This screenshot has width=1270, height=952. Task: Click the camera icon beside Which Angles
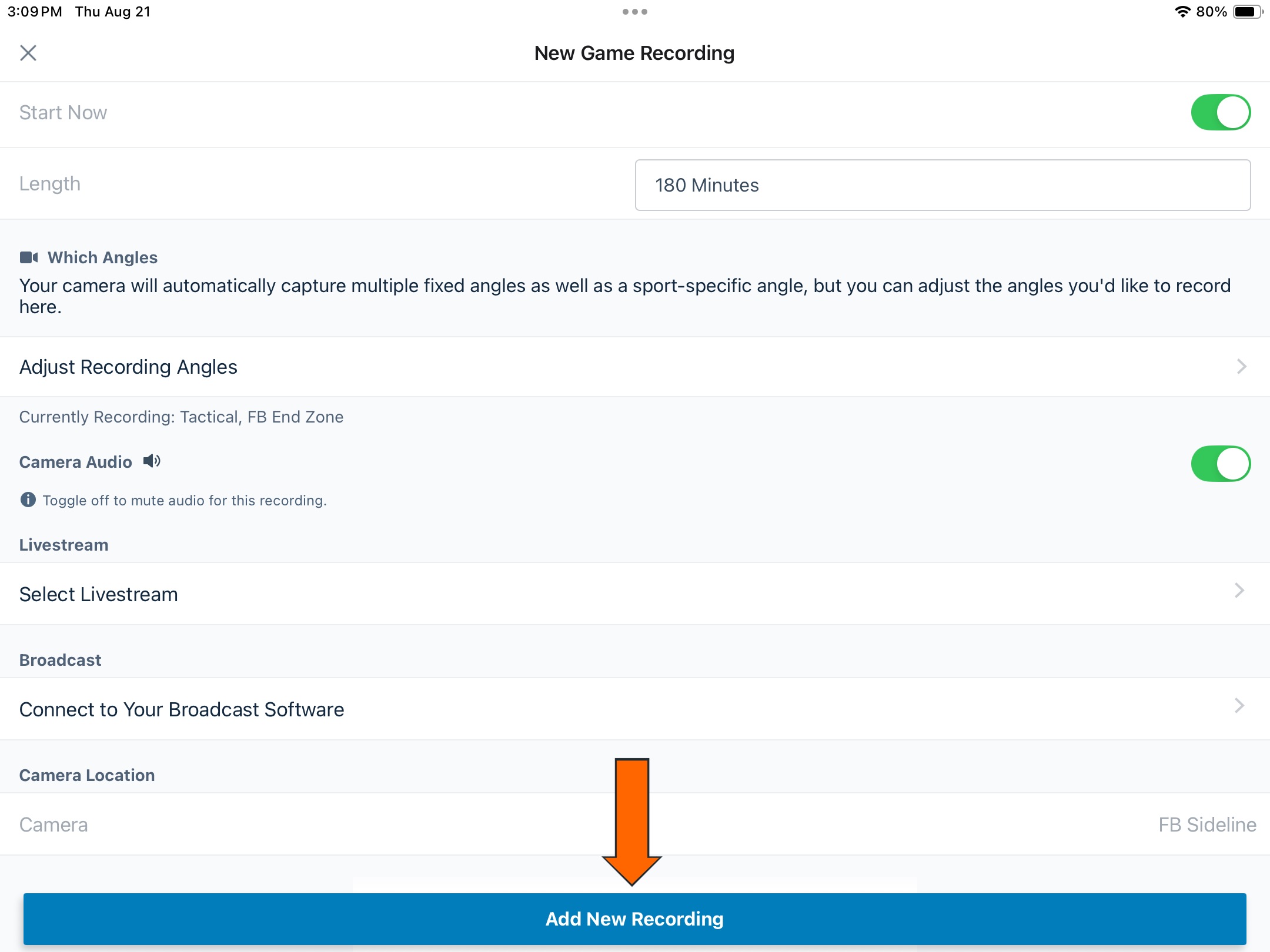point(29,257)
